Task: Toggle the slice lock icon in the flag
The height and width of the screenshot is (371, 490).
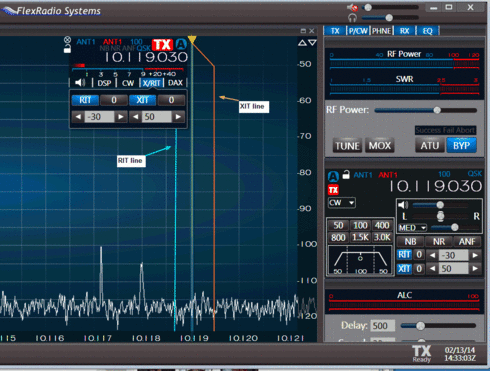Action: (x=67, y=49)
